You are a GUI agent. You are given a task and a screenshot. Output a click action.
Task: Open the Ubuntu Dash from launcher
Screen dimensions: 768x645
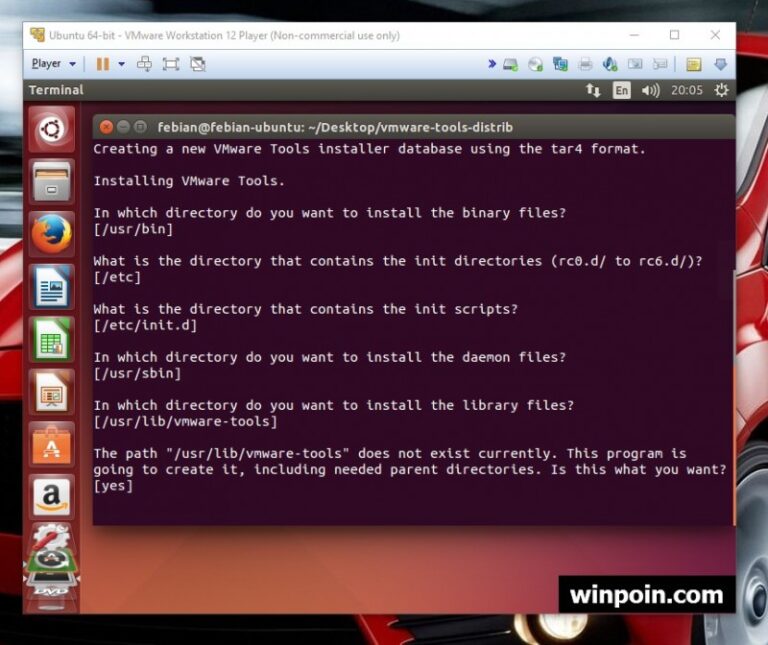click(51, 130)
